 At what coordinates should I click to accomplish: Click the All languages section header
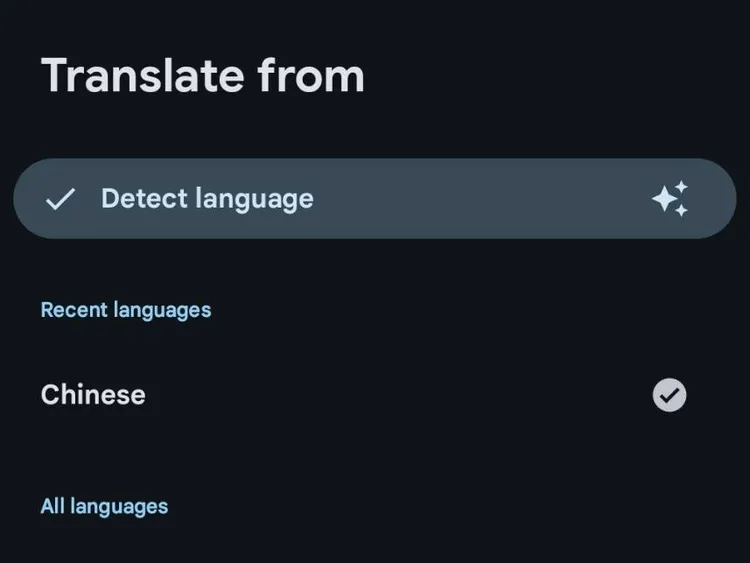point(104,506)
